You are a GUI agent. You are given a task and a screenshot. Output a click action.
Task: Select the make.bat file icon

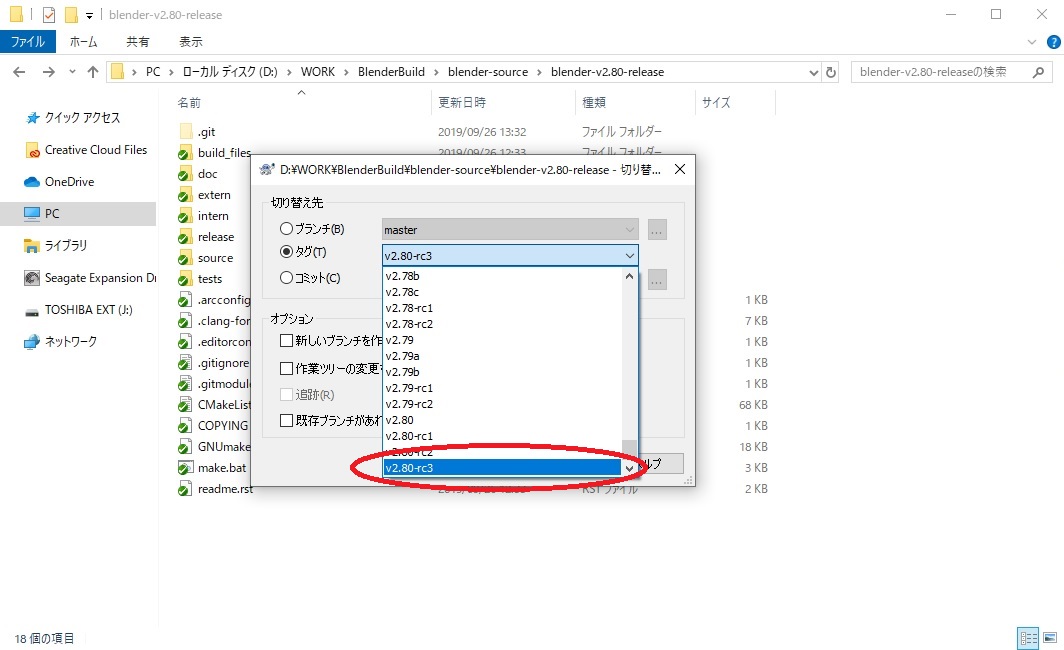185,467
